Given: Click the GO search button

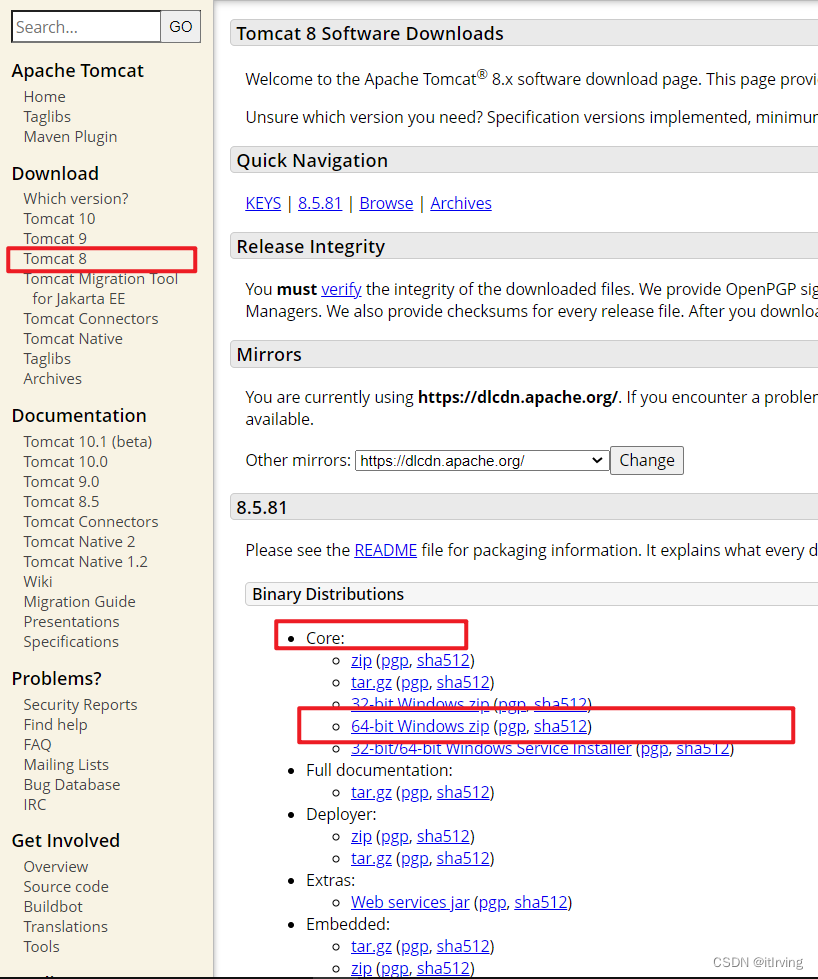Looking at the screenshot, I should pyautogui.click(x=180, y=27).
